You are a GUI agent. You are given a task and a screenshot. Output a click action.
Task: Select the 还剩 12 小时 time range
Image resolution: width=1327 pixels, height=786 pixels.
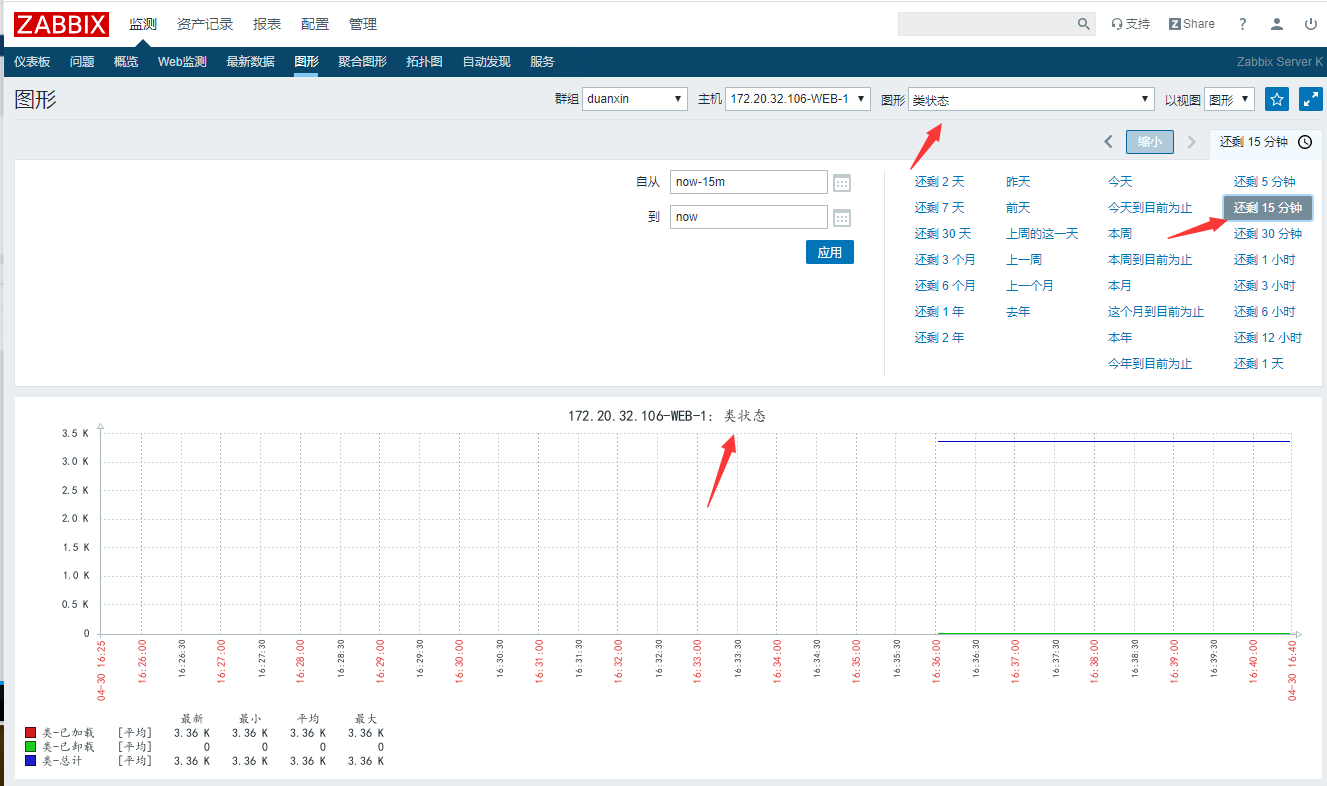tap(1268, 338)
